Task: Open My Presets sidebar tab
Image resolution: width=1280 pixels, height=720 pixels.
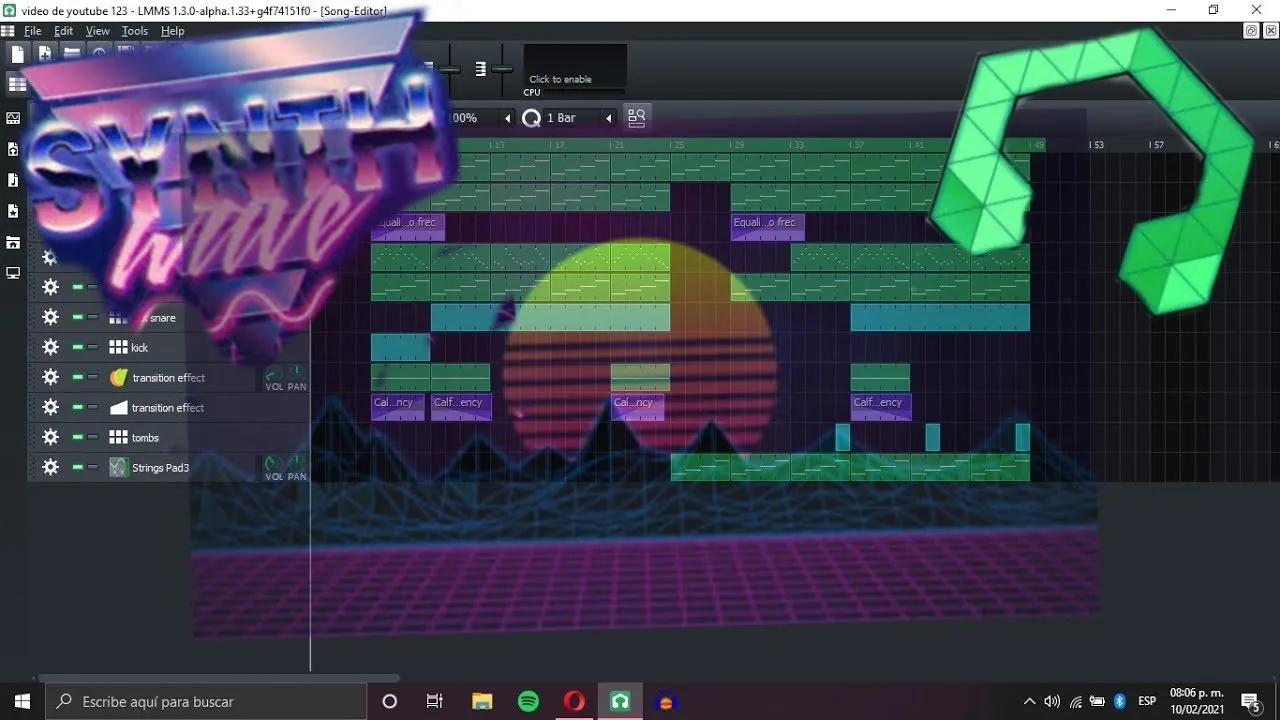Action: 13,211
